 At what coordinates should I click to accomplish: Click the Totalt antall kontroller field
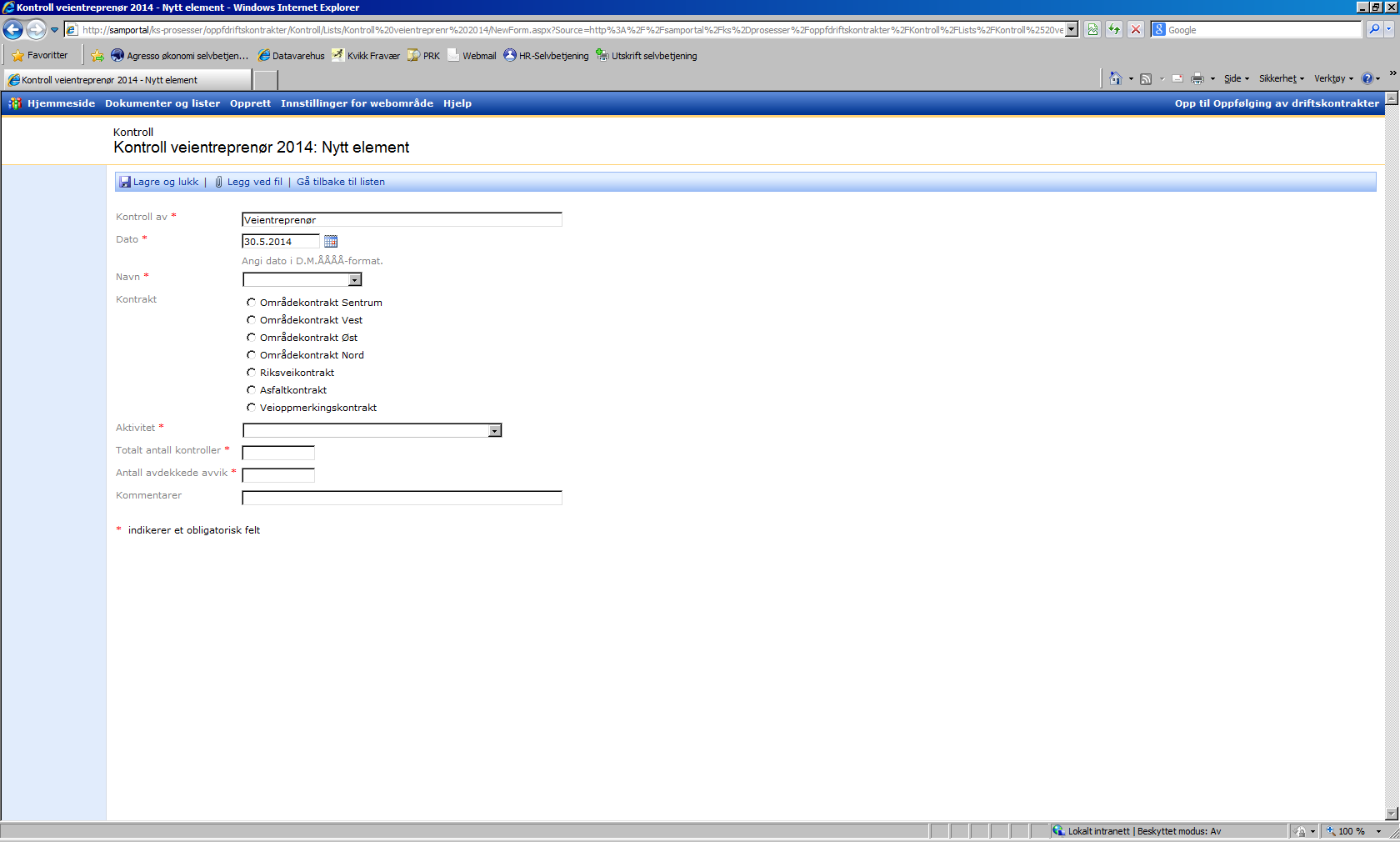[x=278, y=453]
